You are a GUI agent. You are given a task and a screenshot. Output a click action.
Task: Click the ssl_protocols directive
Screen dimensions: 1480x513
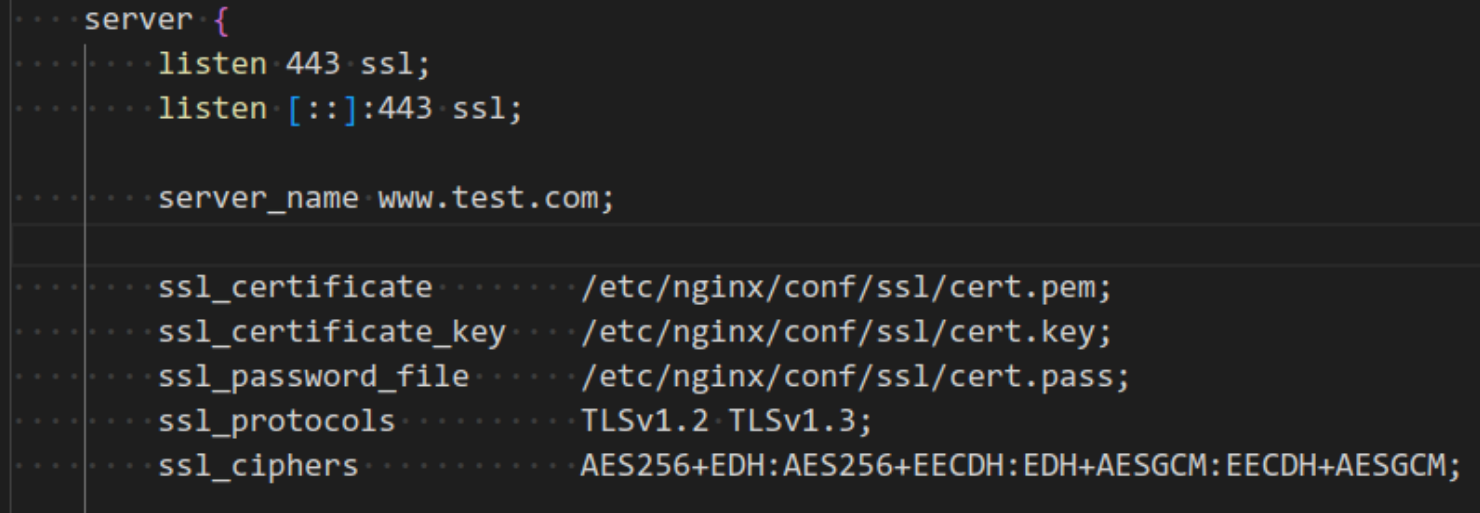pos(276,421)
